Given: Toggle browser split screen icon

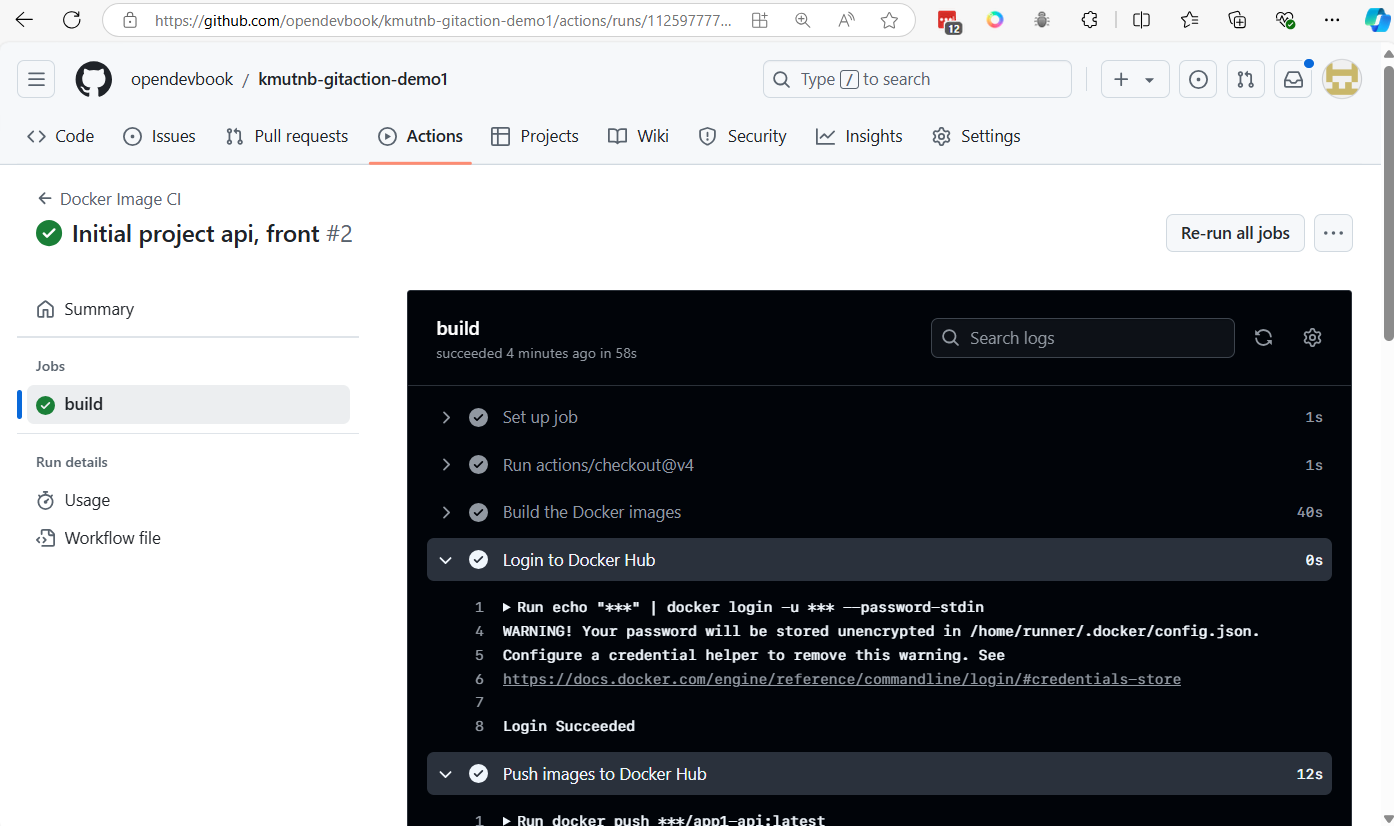Looking at the screenshot, I should click(x=1141, y=20).
